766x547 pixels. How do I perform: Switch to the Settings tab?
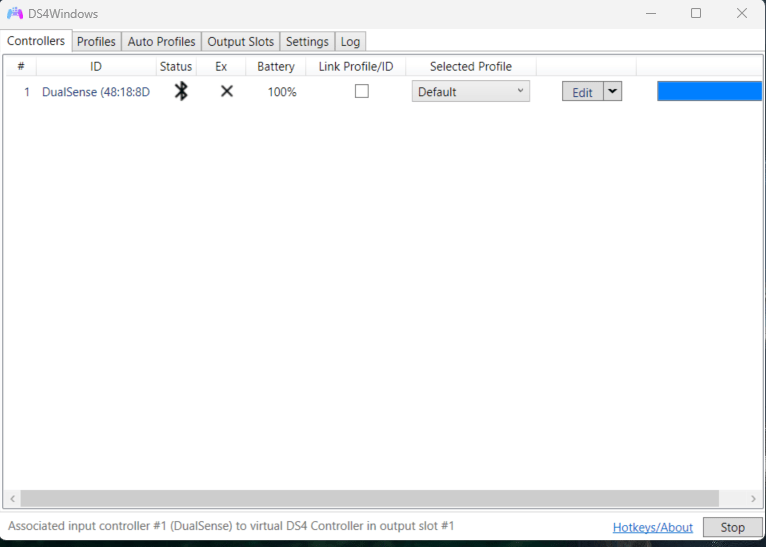click(x=307, y=42)
